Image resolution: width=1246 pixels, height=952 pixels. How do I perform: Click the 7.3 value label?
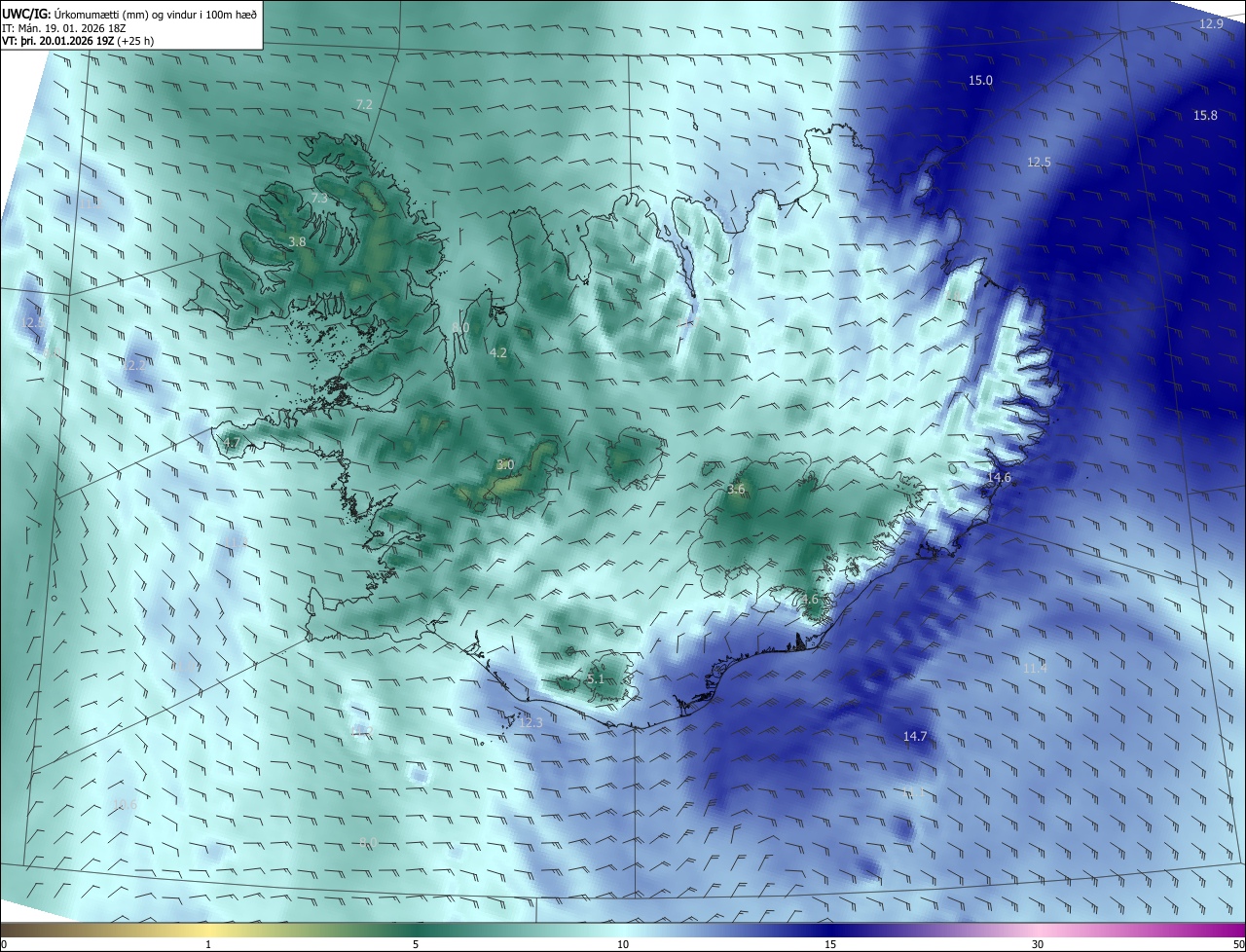[x=318, y=198]
